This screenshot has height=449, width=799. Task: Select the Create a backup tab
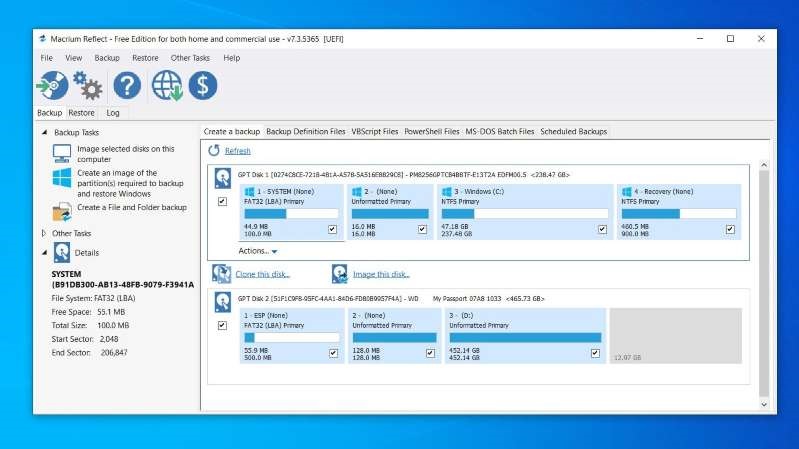click(x=232, y=131)
